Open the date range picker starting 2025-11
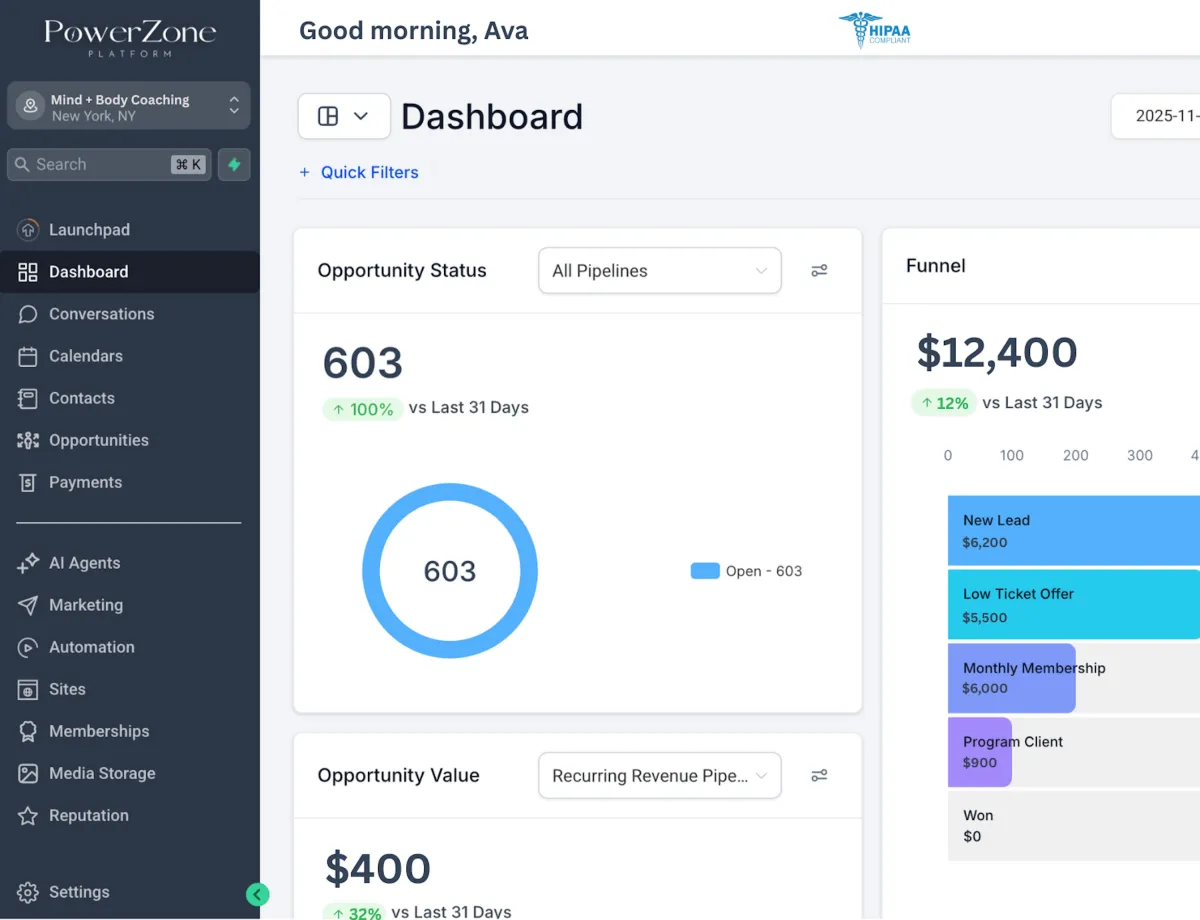Viewport: 1200px width, 920px height. click(1156, 116)
